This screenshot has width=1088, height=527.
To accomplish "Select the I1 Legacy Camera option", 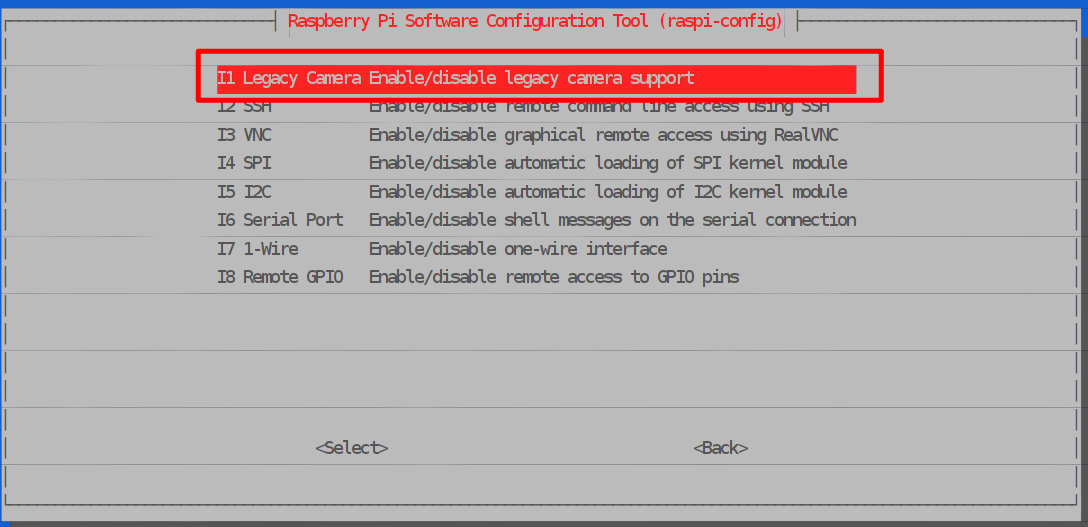I will coord(289,78).
